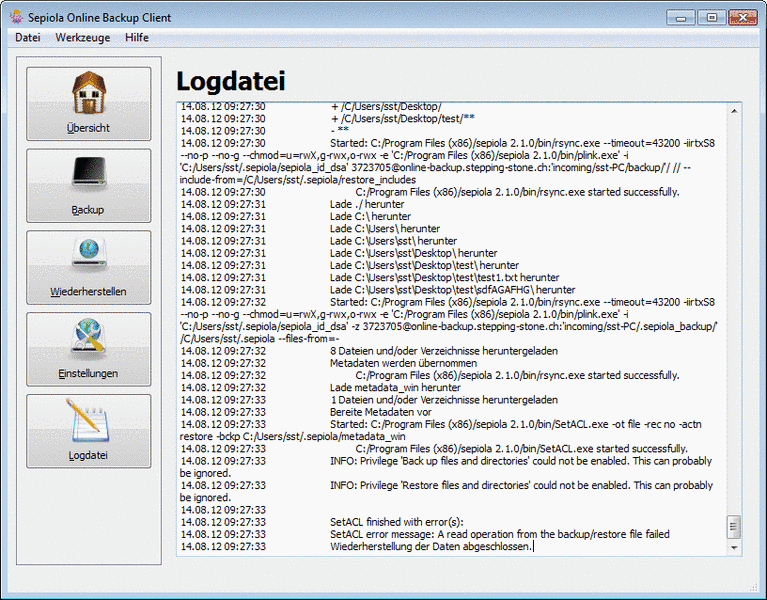Click log line 'Lade C:\Users\sst\Desktop\test\test1.txt herunter'
Screen dimensions: 767x600
[445, 278]
